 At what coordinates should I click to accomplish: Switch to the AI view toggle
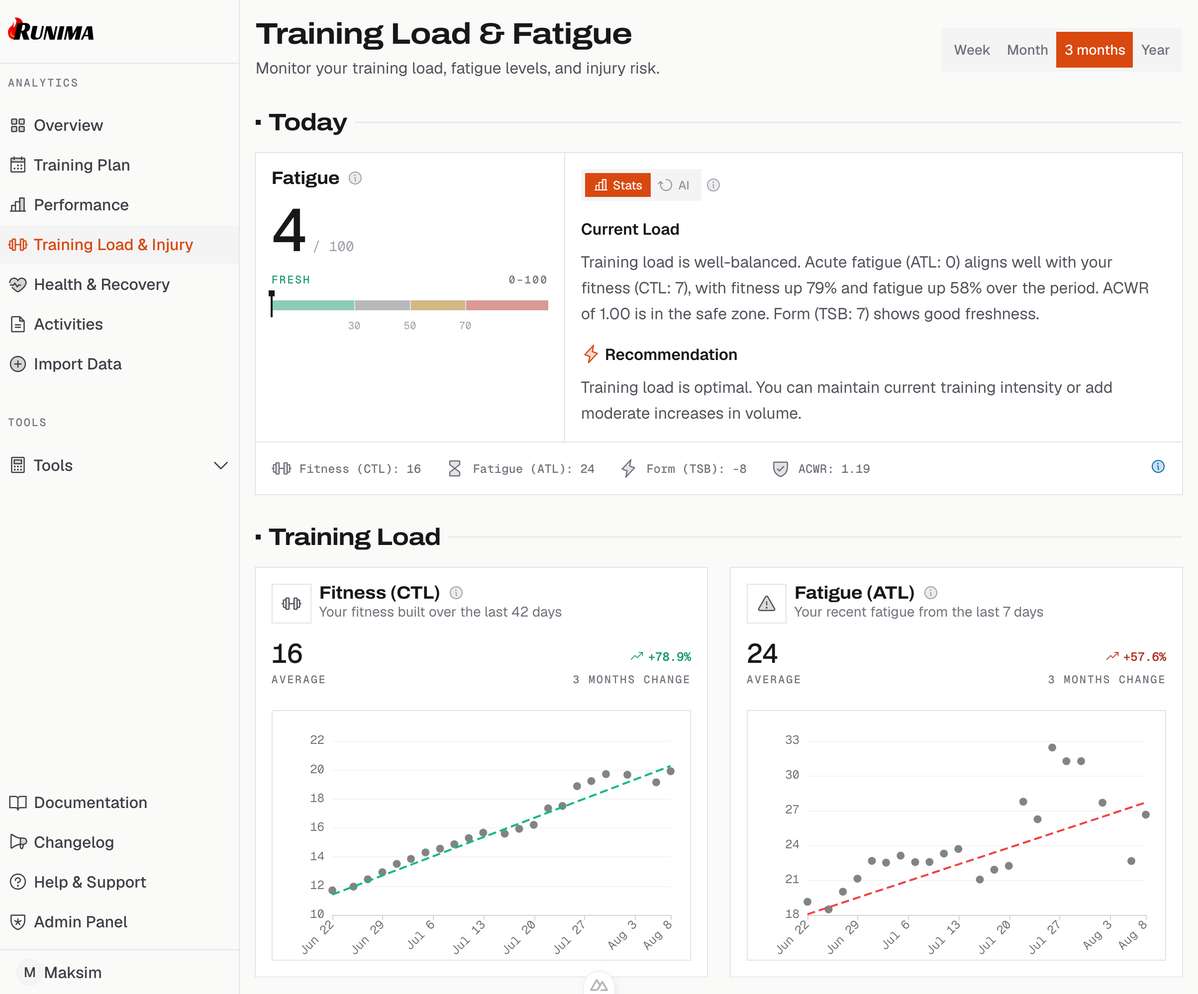point(674,185)
